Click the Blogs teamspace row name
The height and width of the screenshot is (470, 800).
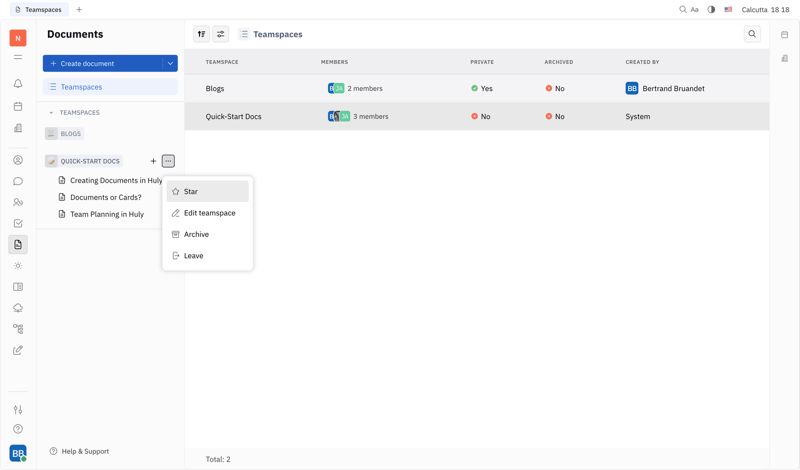coord(215,88)
